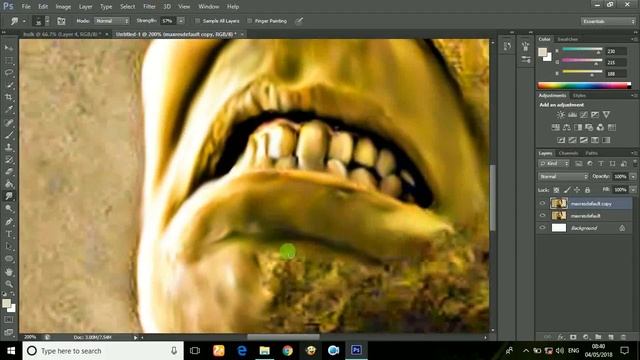Open the Mode dropdown in options bar
This screenshot has height=360, width=640.
coord(111,21)
